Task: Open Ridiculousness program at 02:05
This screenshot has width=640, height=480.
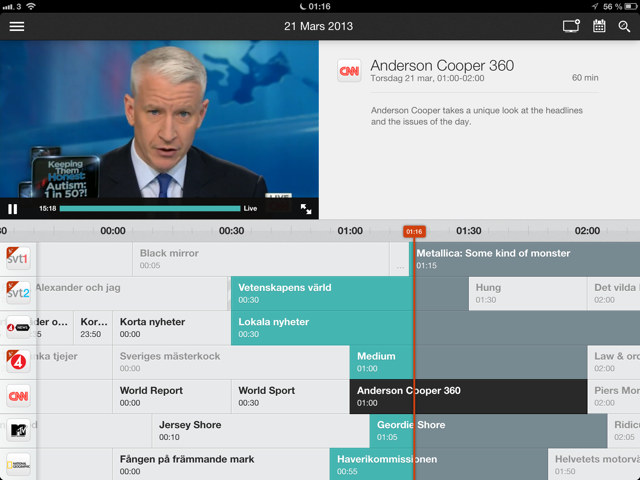Action: tap(624, 430)
